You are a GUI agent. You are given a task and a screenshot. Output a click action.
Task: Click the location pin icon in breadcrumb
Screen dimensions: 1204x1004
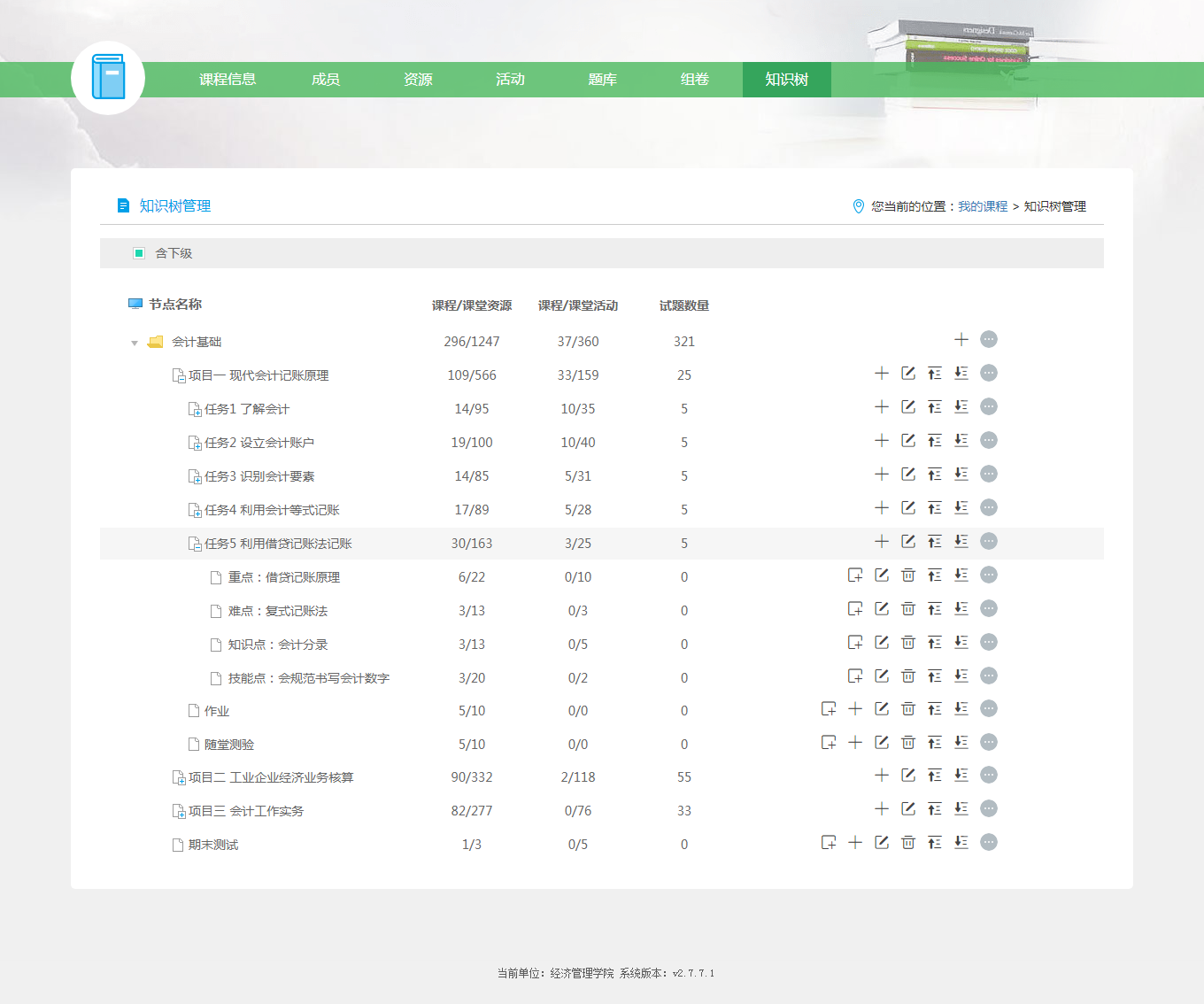[858, 206]
